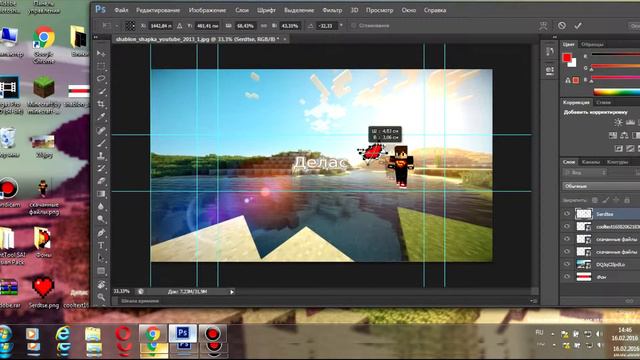Select the Zoom tool in toolbox
This screenshot has width=640, height=360.
(101, 297)
